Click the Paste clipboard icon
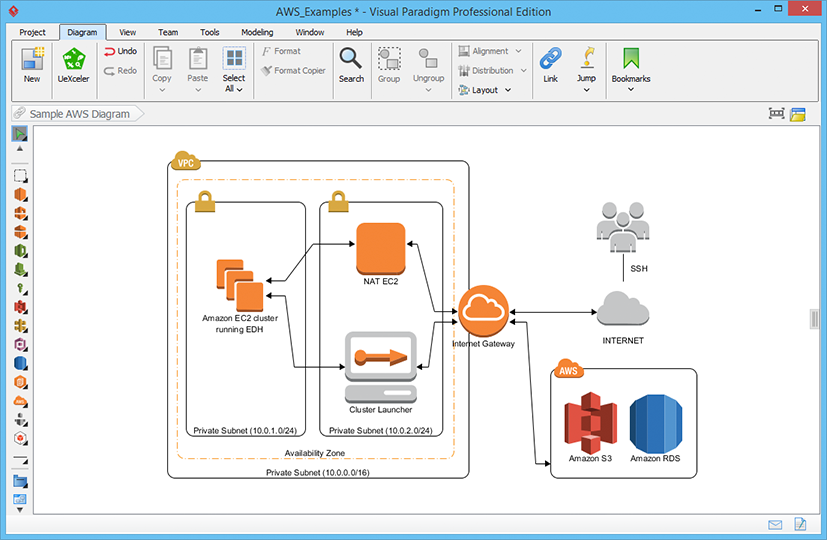 (198, 58)
